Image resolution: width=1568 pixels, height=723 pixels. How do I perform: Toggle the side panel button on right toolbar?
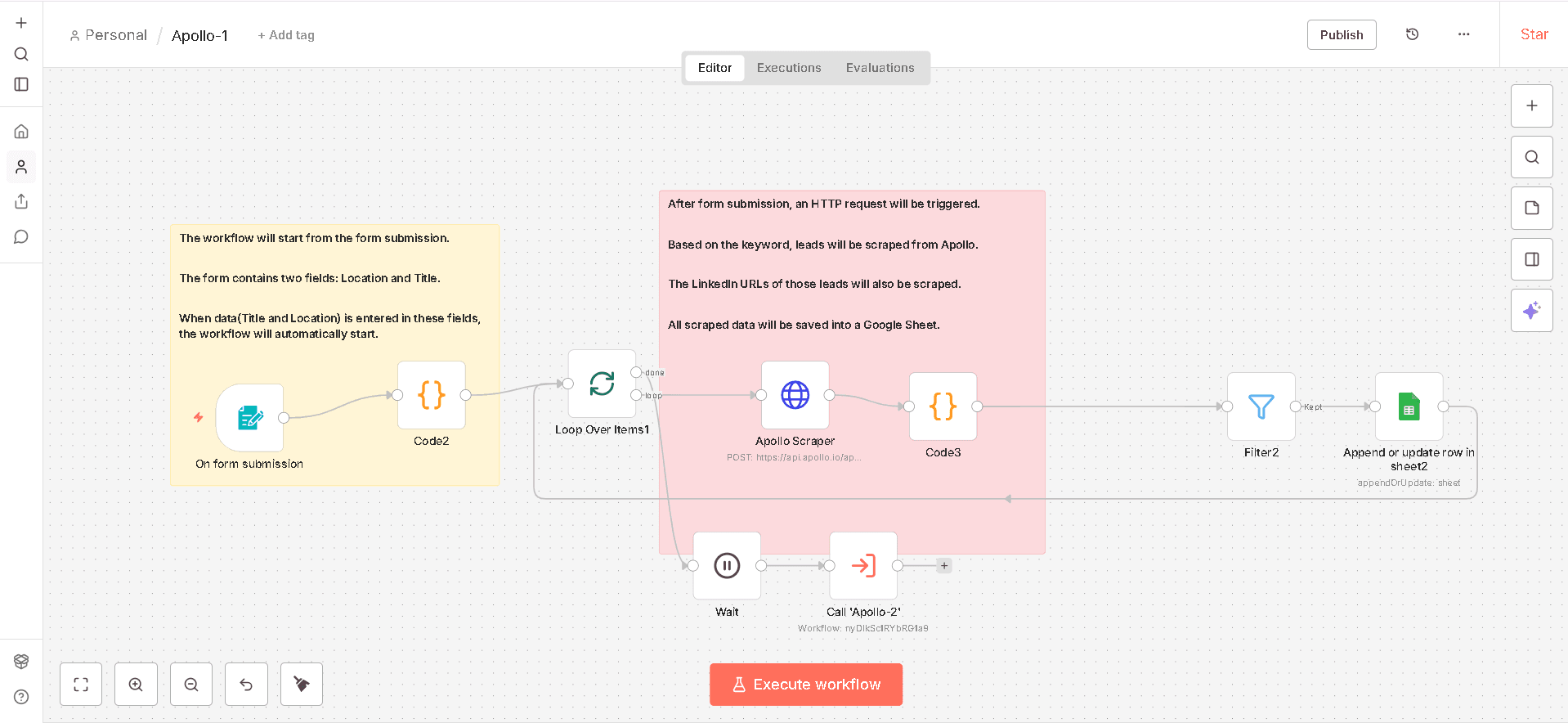pos(1532,259)
